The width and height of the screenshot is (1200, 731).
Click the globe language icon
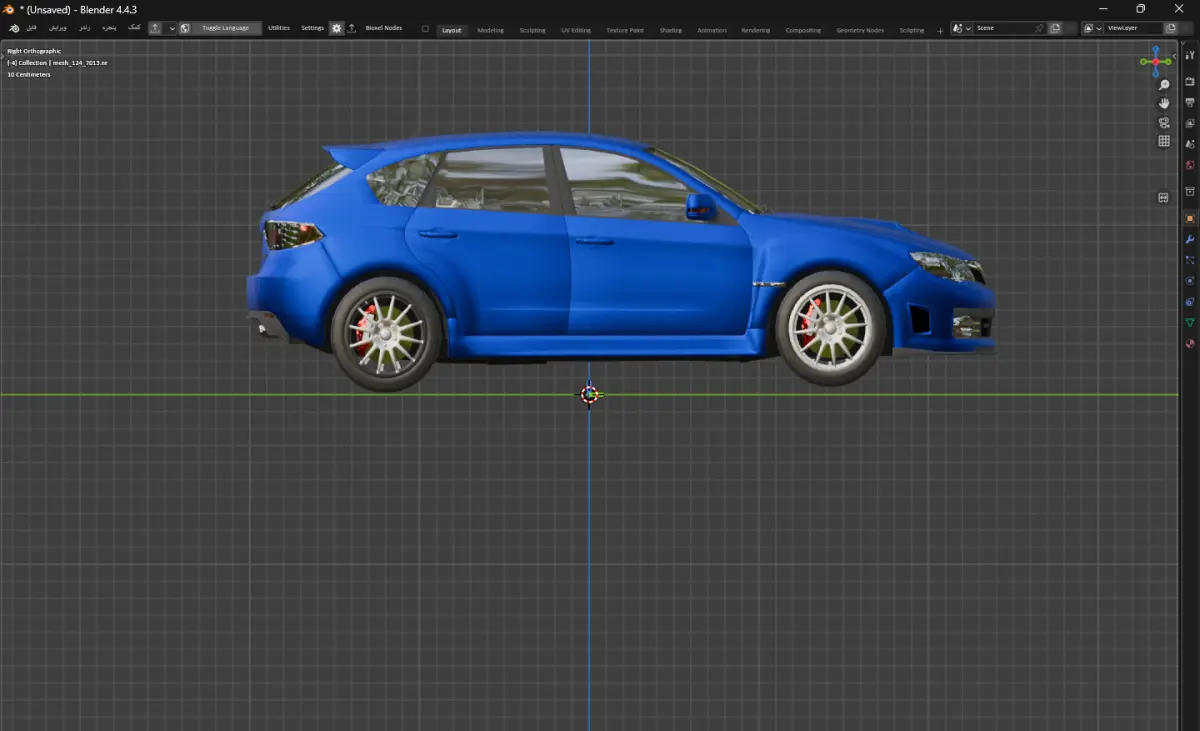pyautogui.click(x=185, y=28)
